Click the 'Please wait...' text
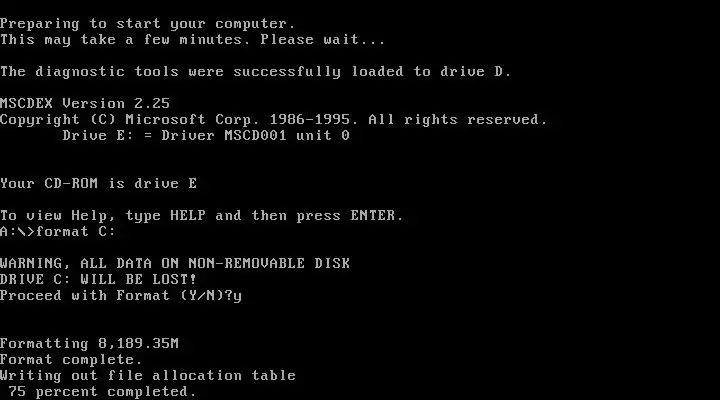The image size is (720, 400). 323,39
